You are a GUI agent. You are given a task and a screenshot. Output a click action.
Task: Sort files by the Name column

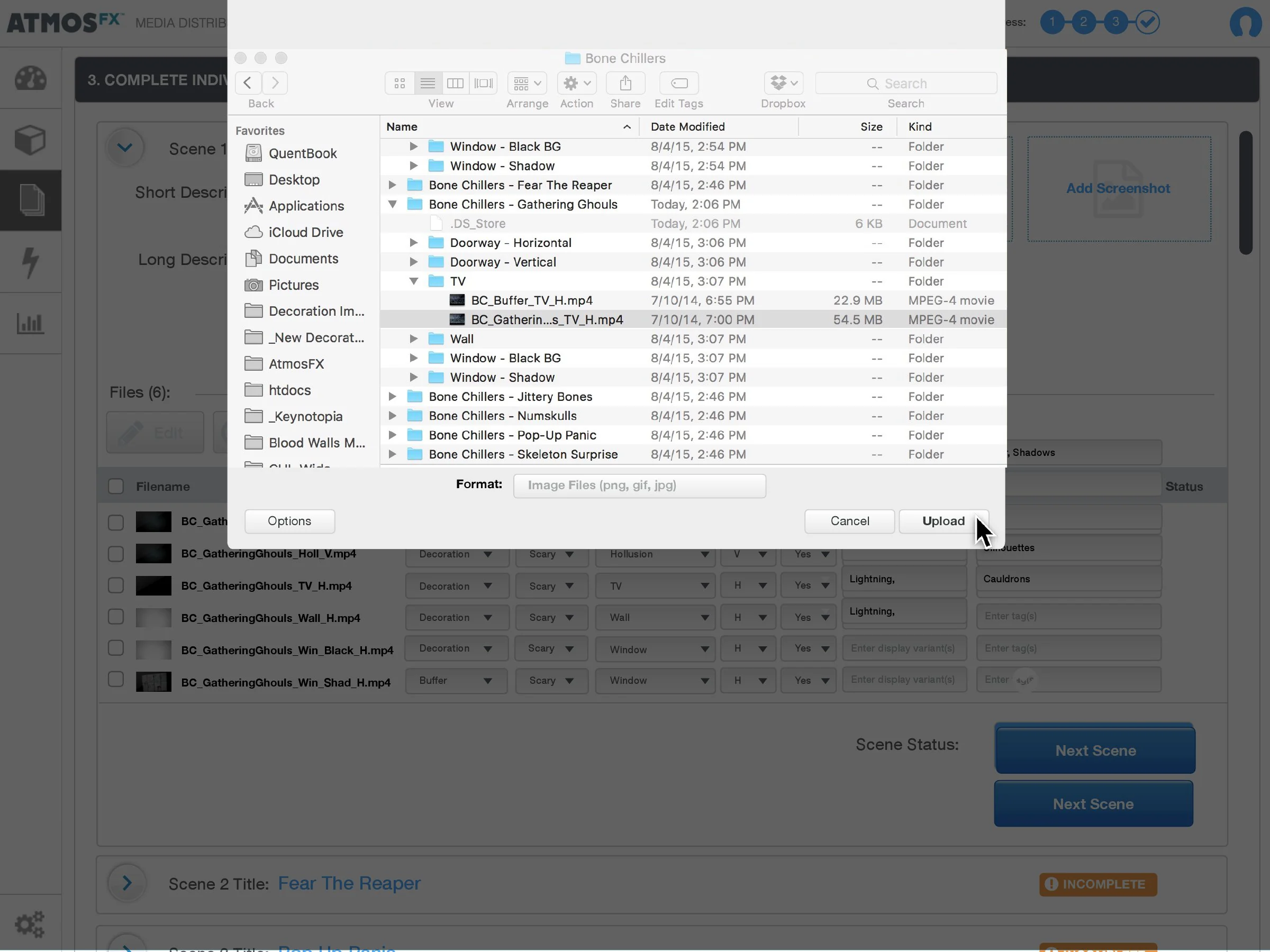point(510,126)
